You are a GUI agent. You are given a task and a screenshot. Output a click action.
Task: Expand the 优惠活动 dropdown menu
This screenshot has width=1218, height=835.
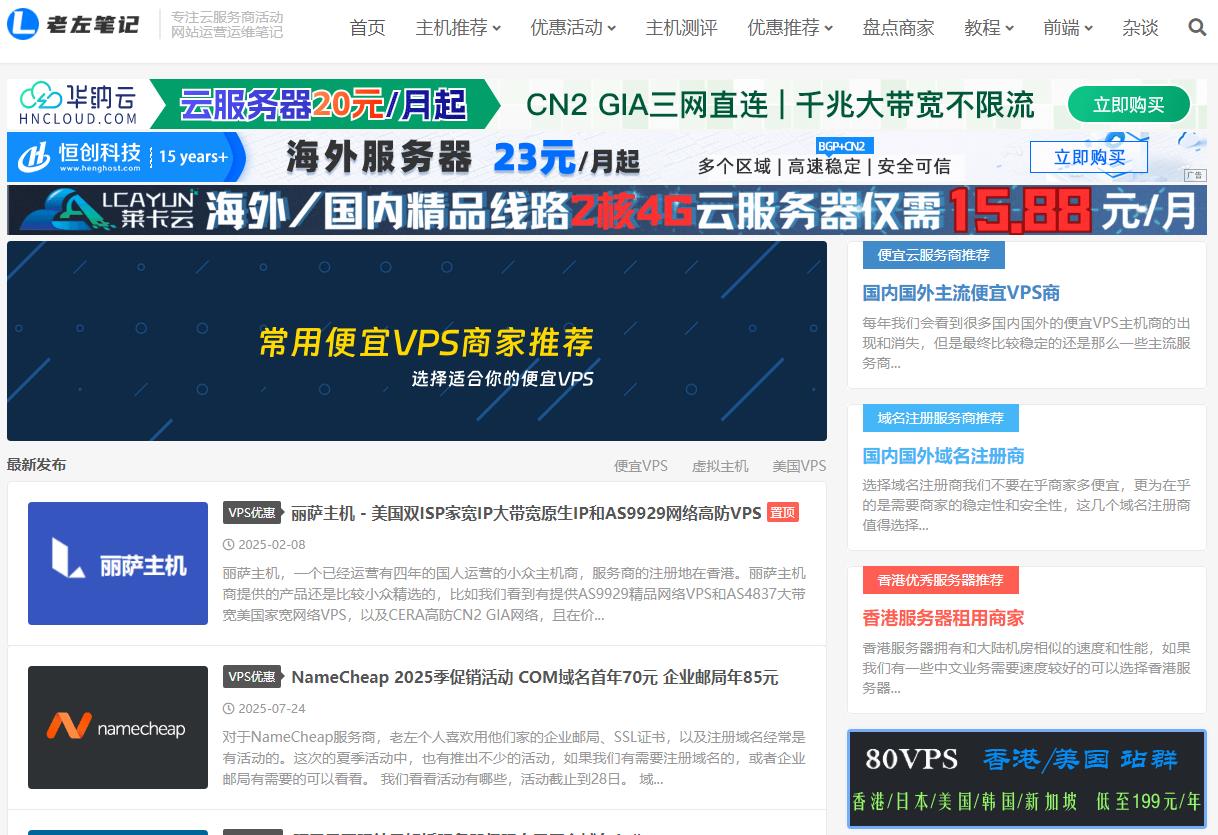click(x=573, y=28)
